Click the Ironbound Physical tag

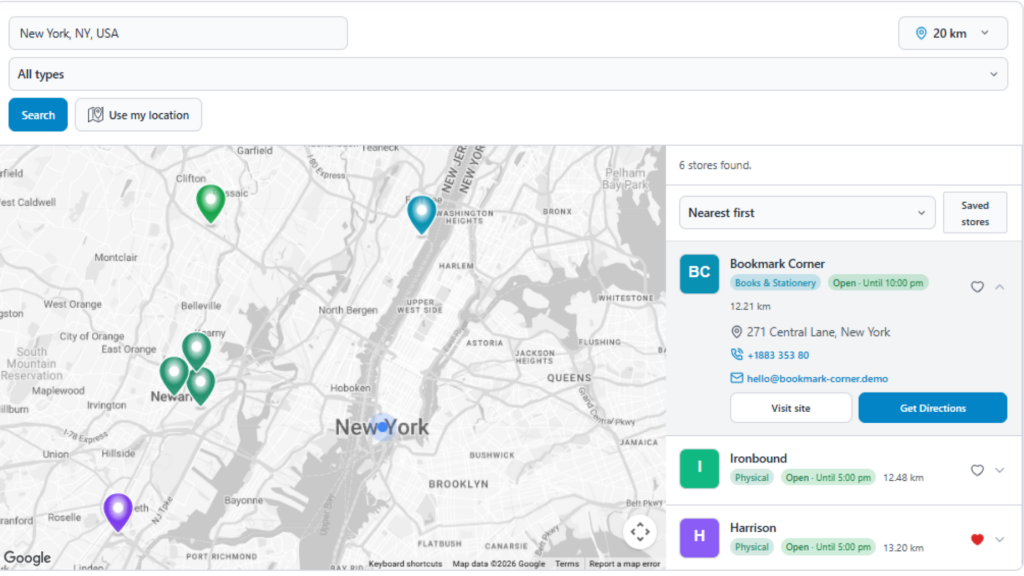tap(752, 477)
